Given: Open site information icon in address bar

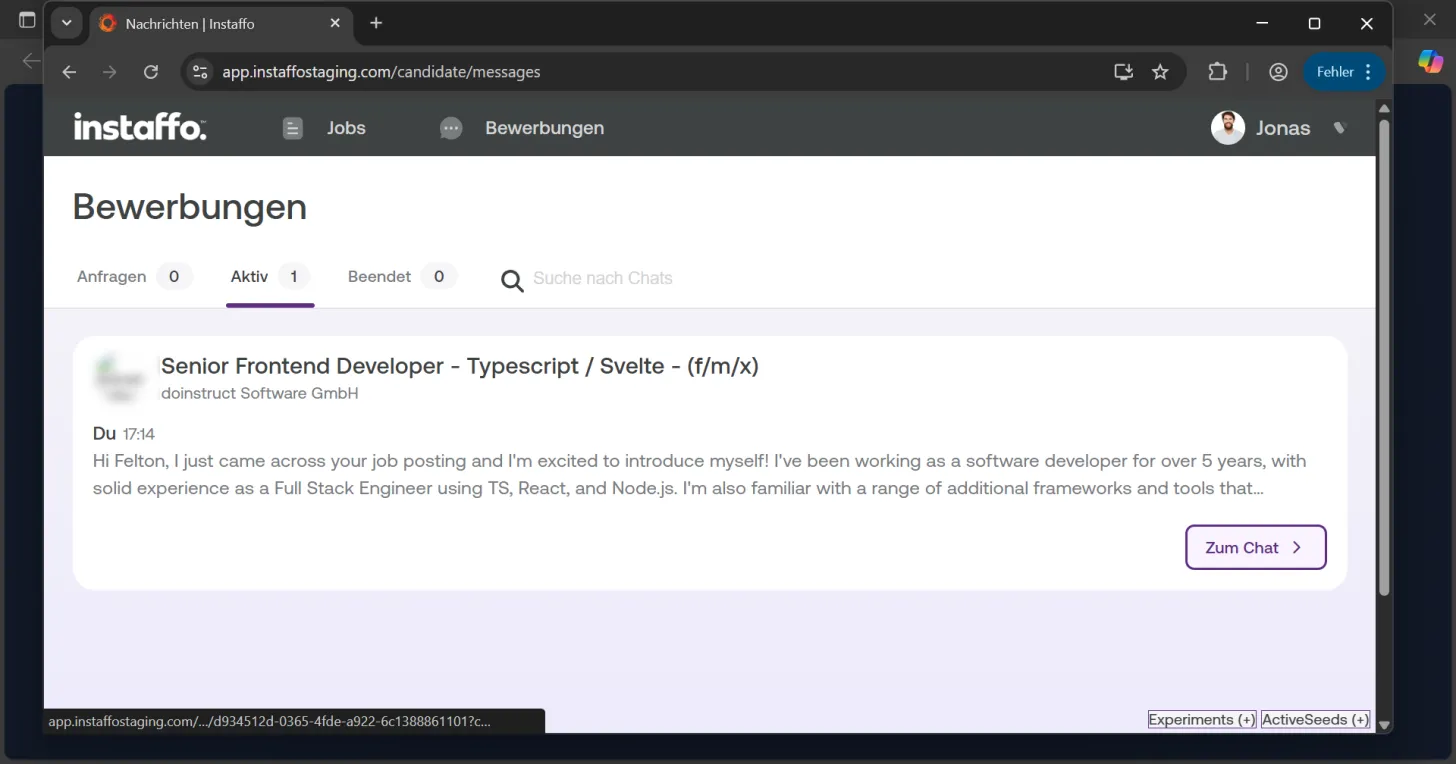Looking at the screenshot, I should coord(200,72).
